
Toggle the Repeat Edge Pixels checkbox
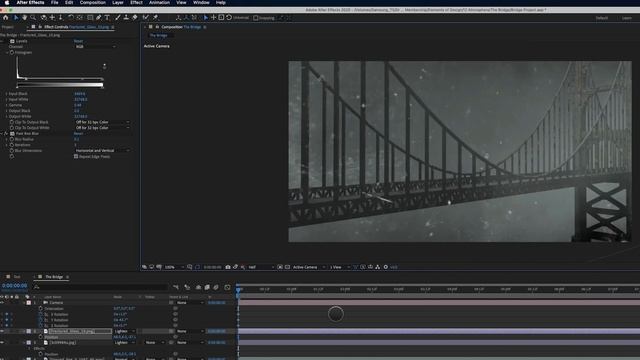76,156
